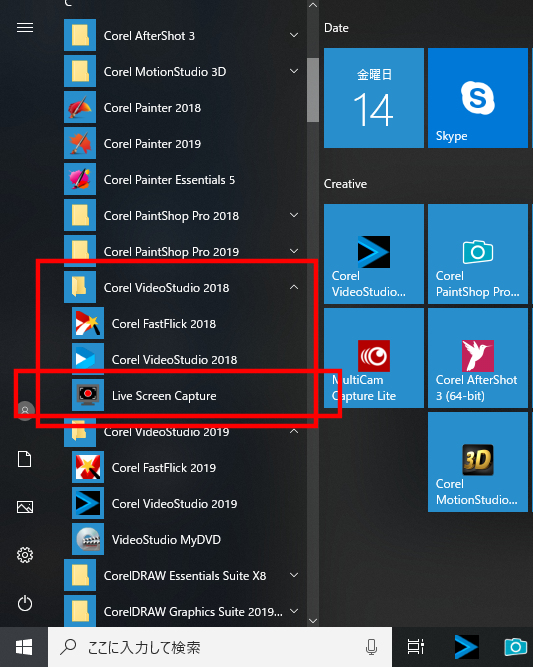Click the Windows Start button
Image resolution: width=533 pixels, height=667 pixels.
coord(24,647)
